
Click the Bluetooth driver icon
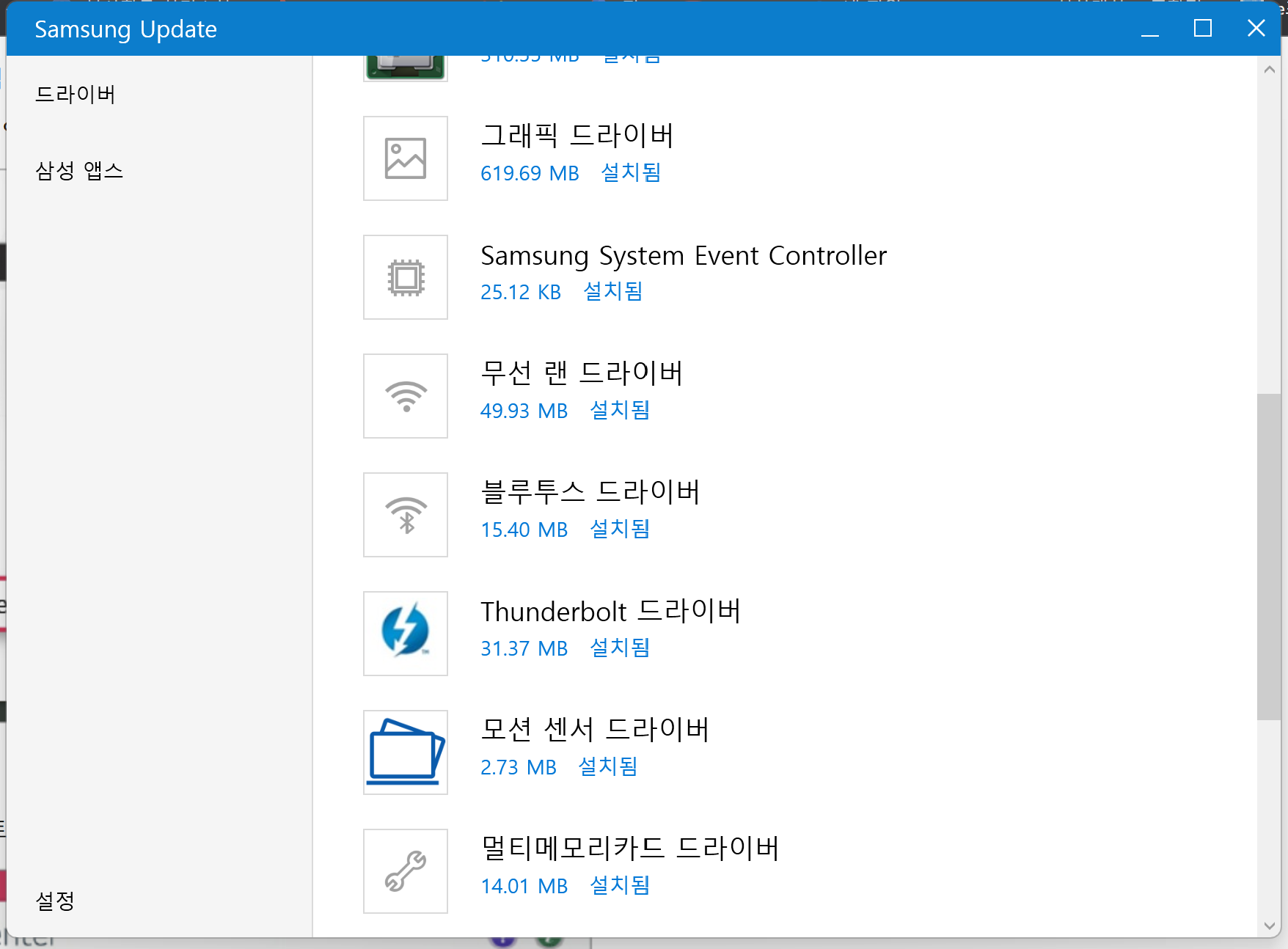pyautogui.click(x=406, y=515)
